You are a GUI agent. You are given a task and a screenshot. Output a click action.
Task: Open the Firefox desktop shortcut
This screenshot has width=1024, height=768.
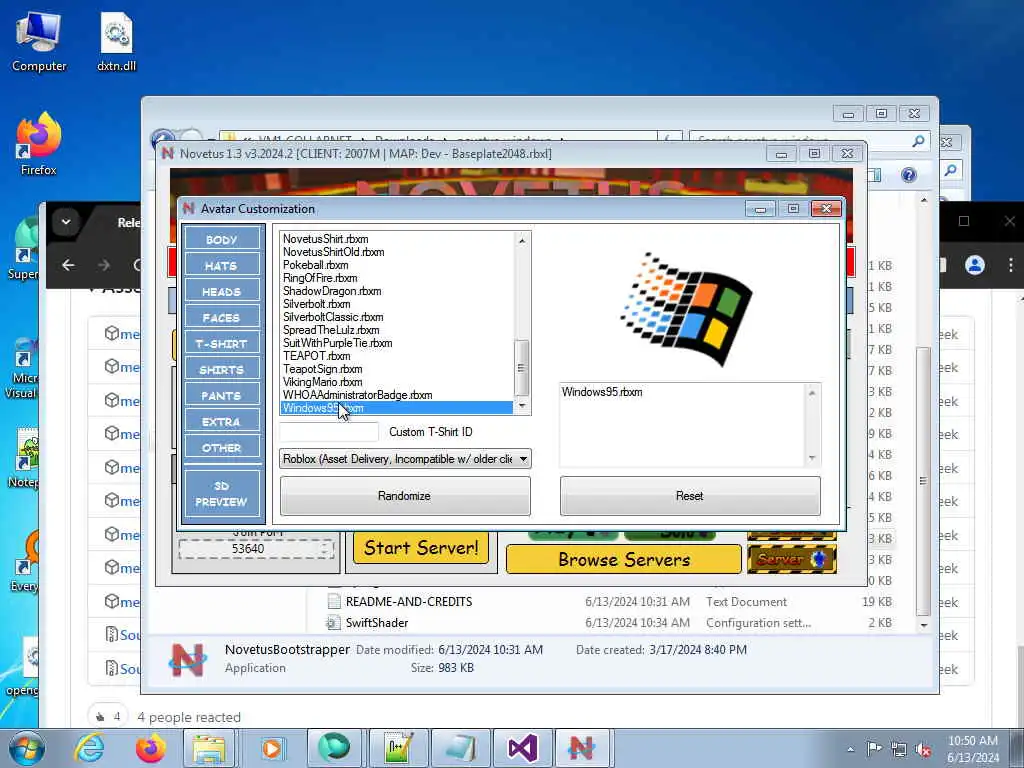(x=39, y=144)
